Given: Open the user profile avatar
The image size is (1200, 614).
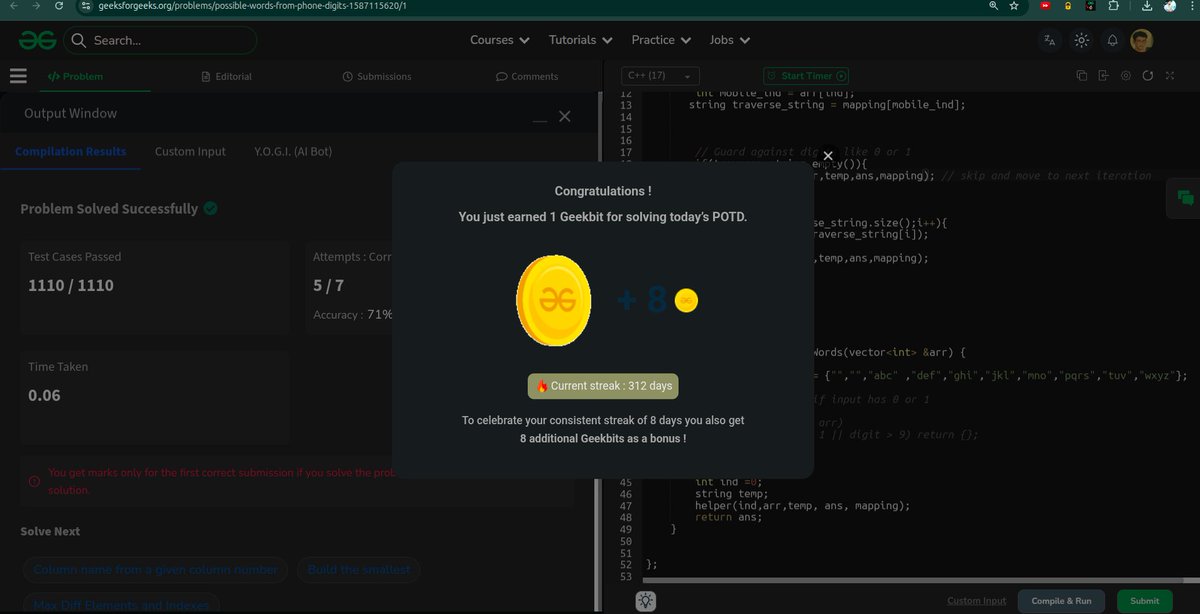Looking at the screenshot, I should [x=1141, y=40].
